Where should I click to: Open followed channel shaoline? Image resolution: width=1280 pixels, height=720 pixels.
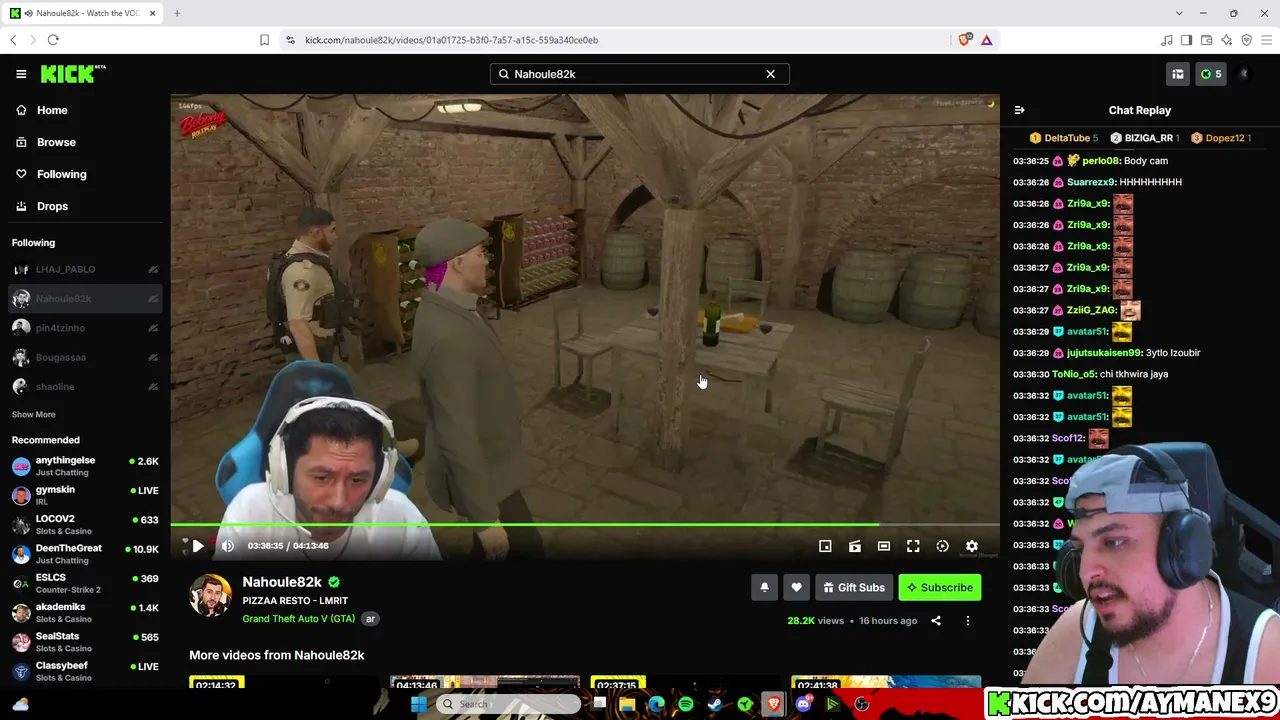[85, 387]
